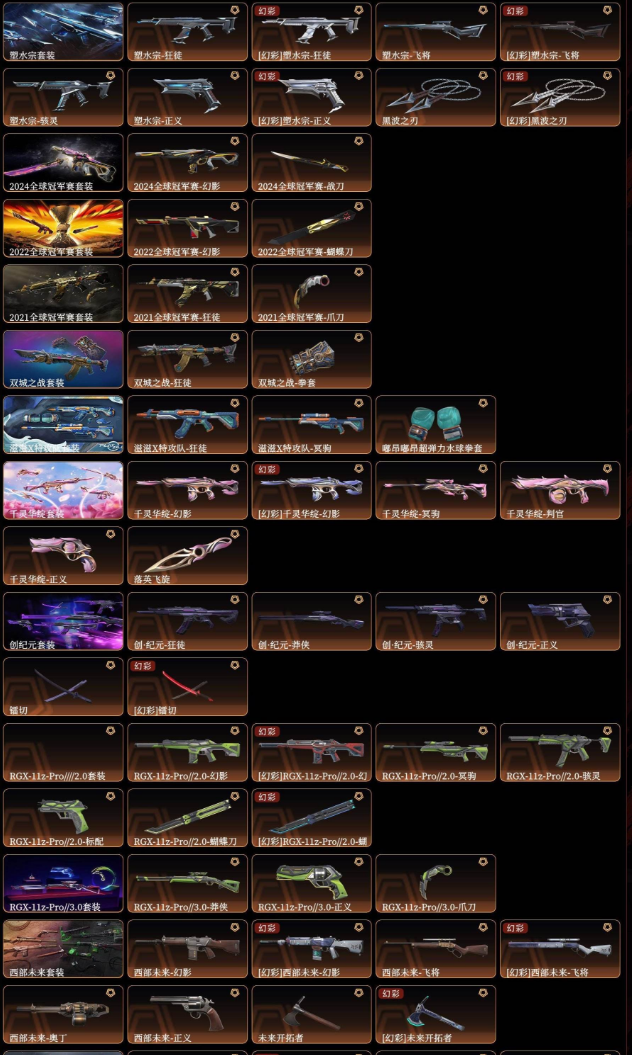Image resolution: width=632 pixels, height=1055 pixels.
Task: Click the 幻彩 tag on [幻彩]塑水宗-正义
Action: (267, 76)
